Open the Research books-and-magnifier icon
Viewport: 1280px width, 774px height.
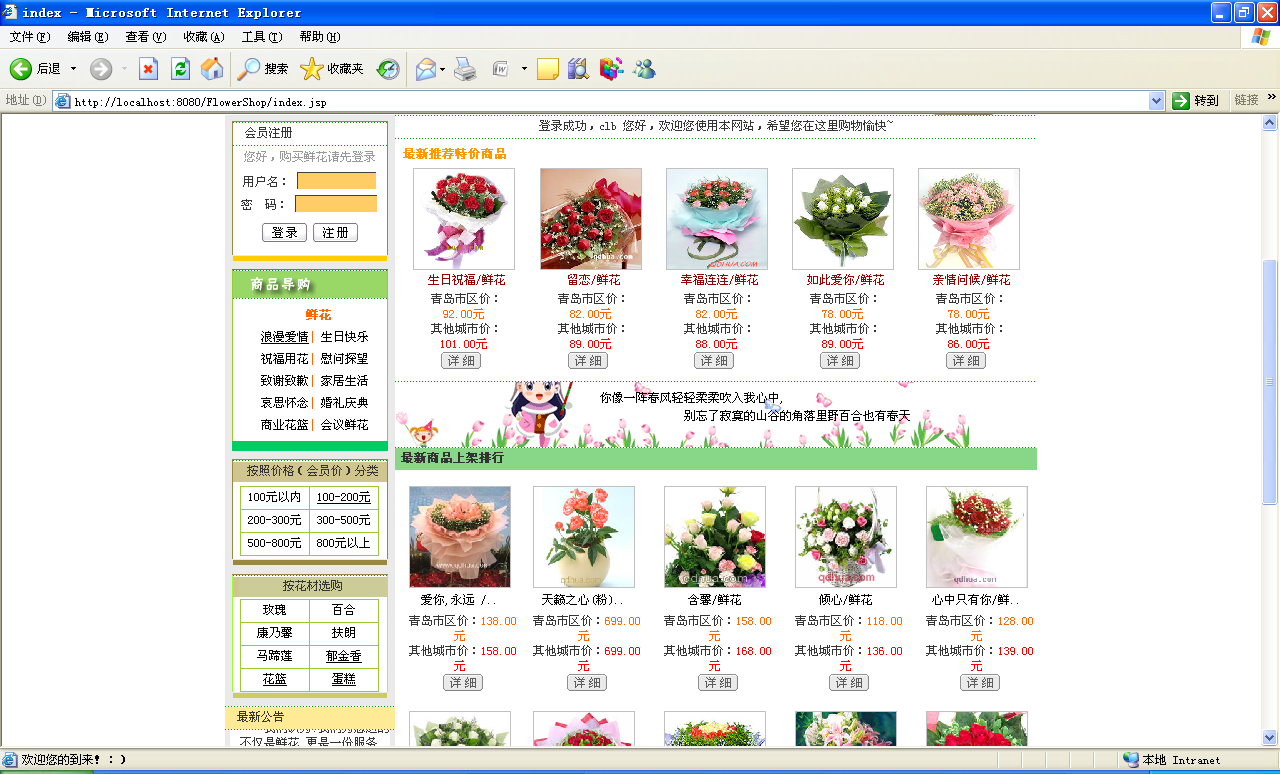tap(578, 69)
